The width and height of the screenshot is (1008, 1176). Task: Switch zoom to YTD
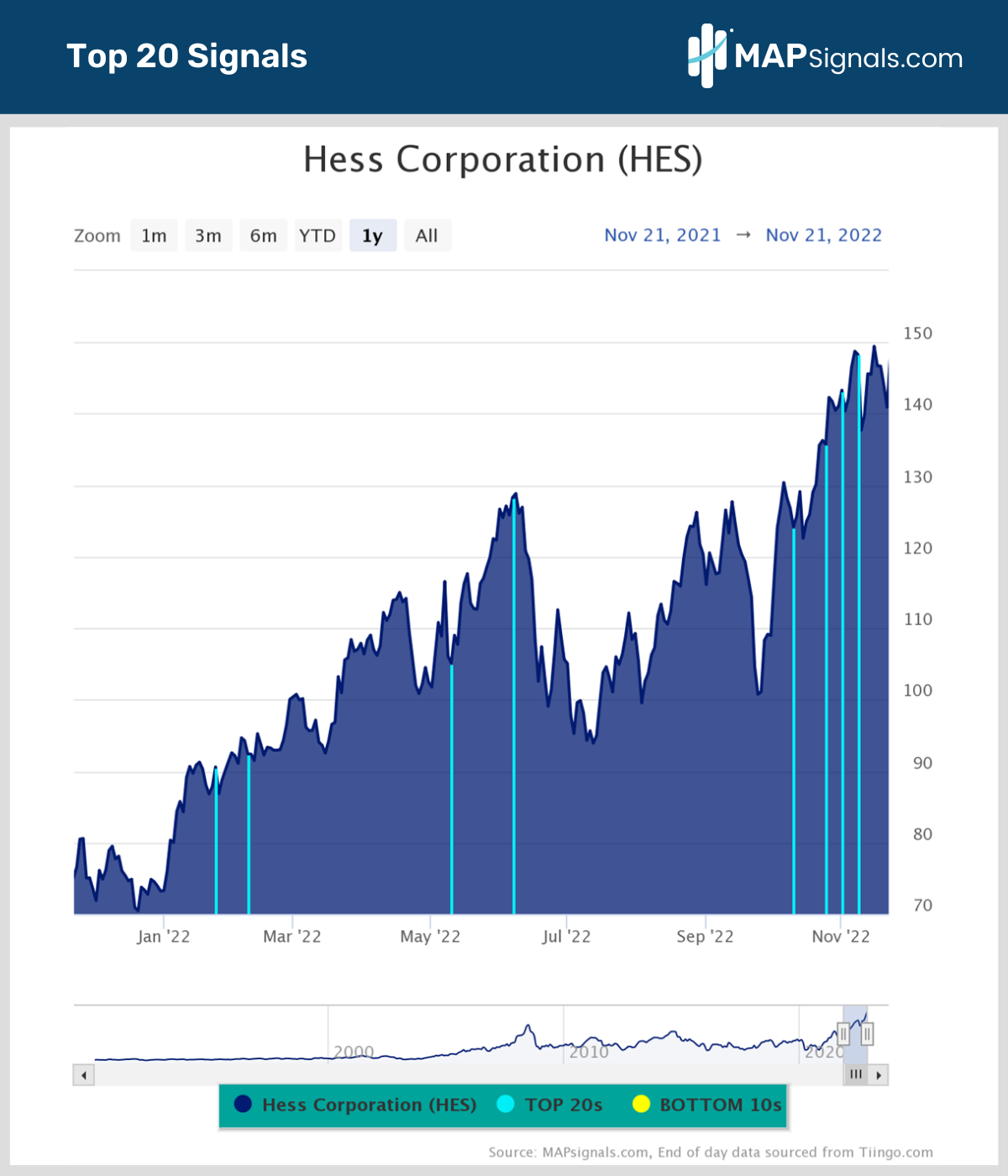[318, 236]
